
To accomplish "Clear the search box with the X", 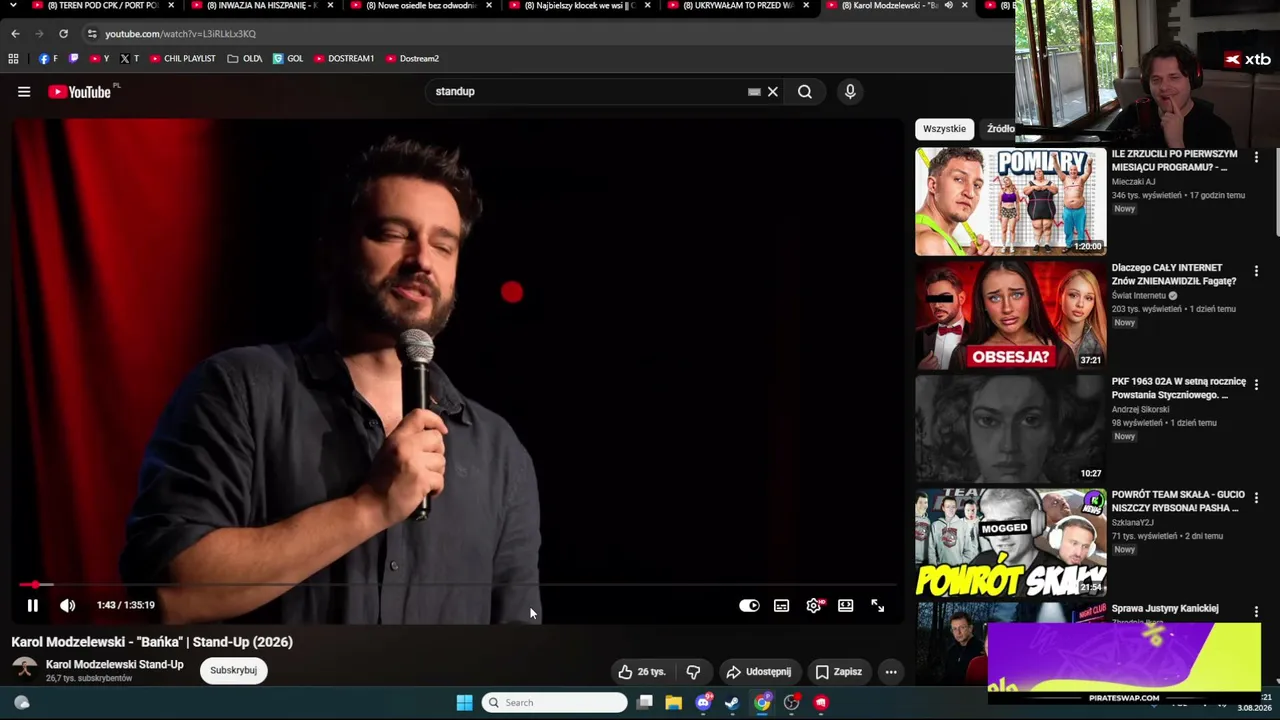I will [772, 92].
